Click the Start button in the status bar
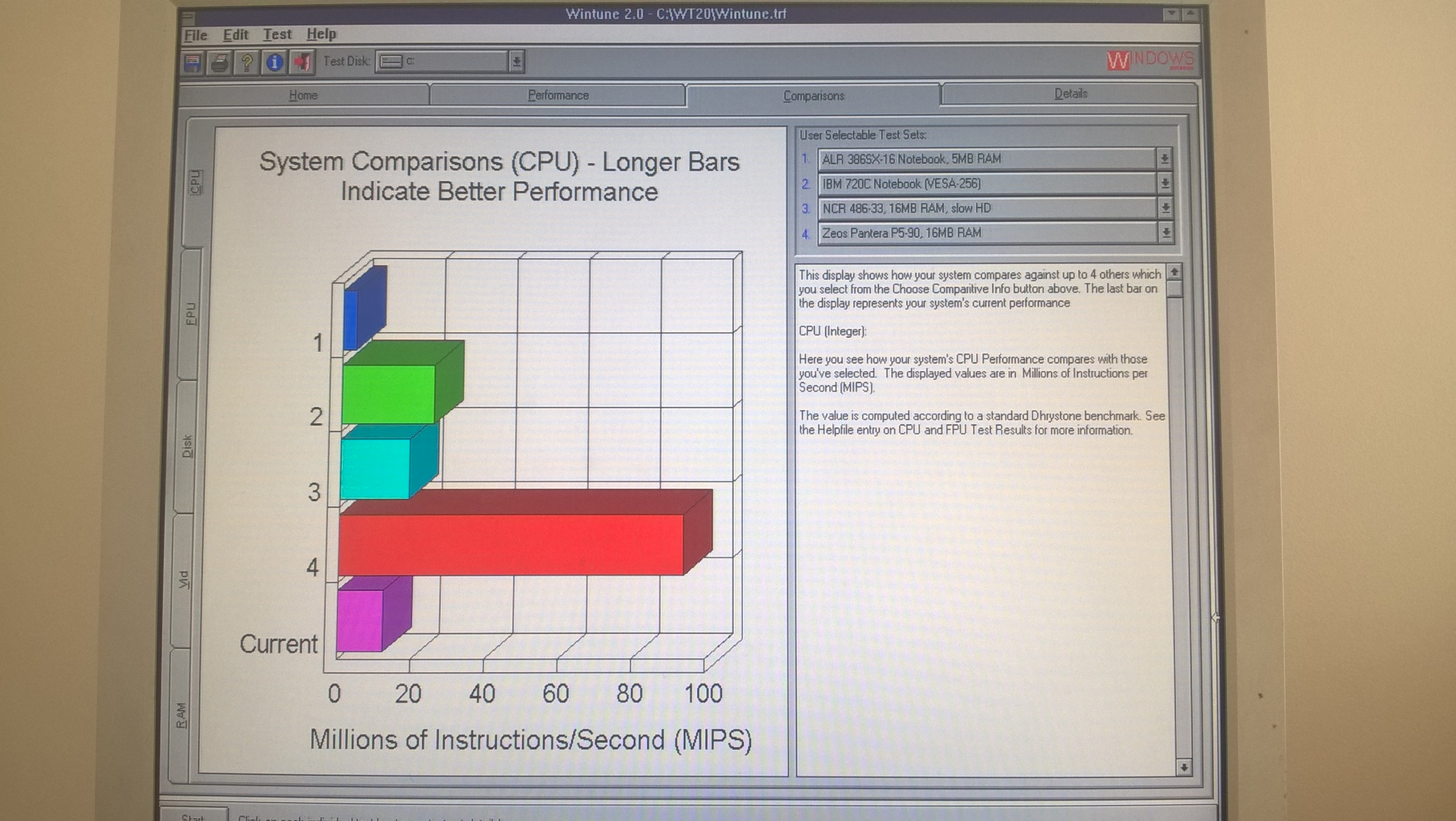1456x821 pixels. 194,815
